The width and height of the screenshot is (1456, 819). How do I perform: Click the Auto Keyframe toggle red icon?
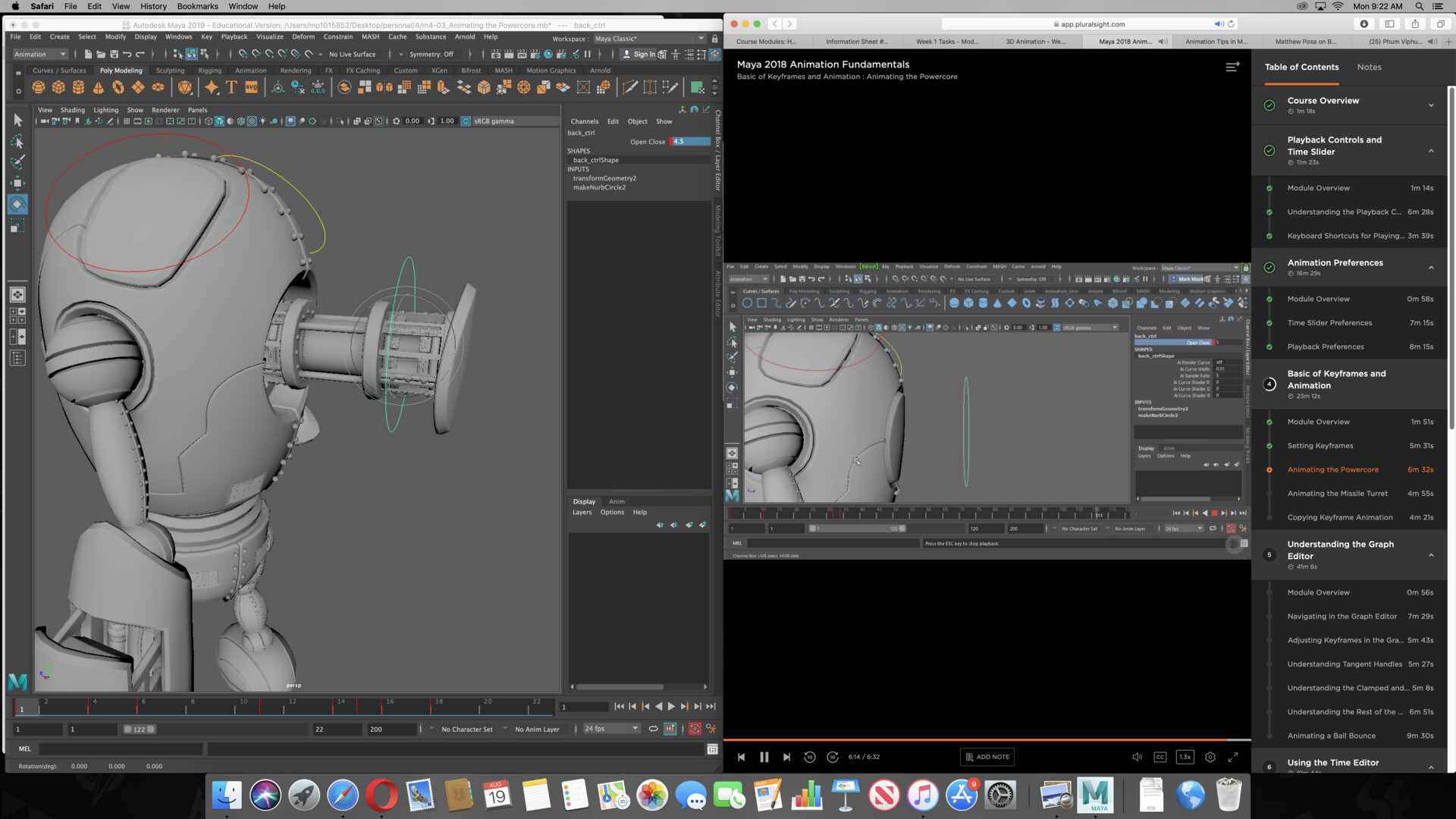695,729
